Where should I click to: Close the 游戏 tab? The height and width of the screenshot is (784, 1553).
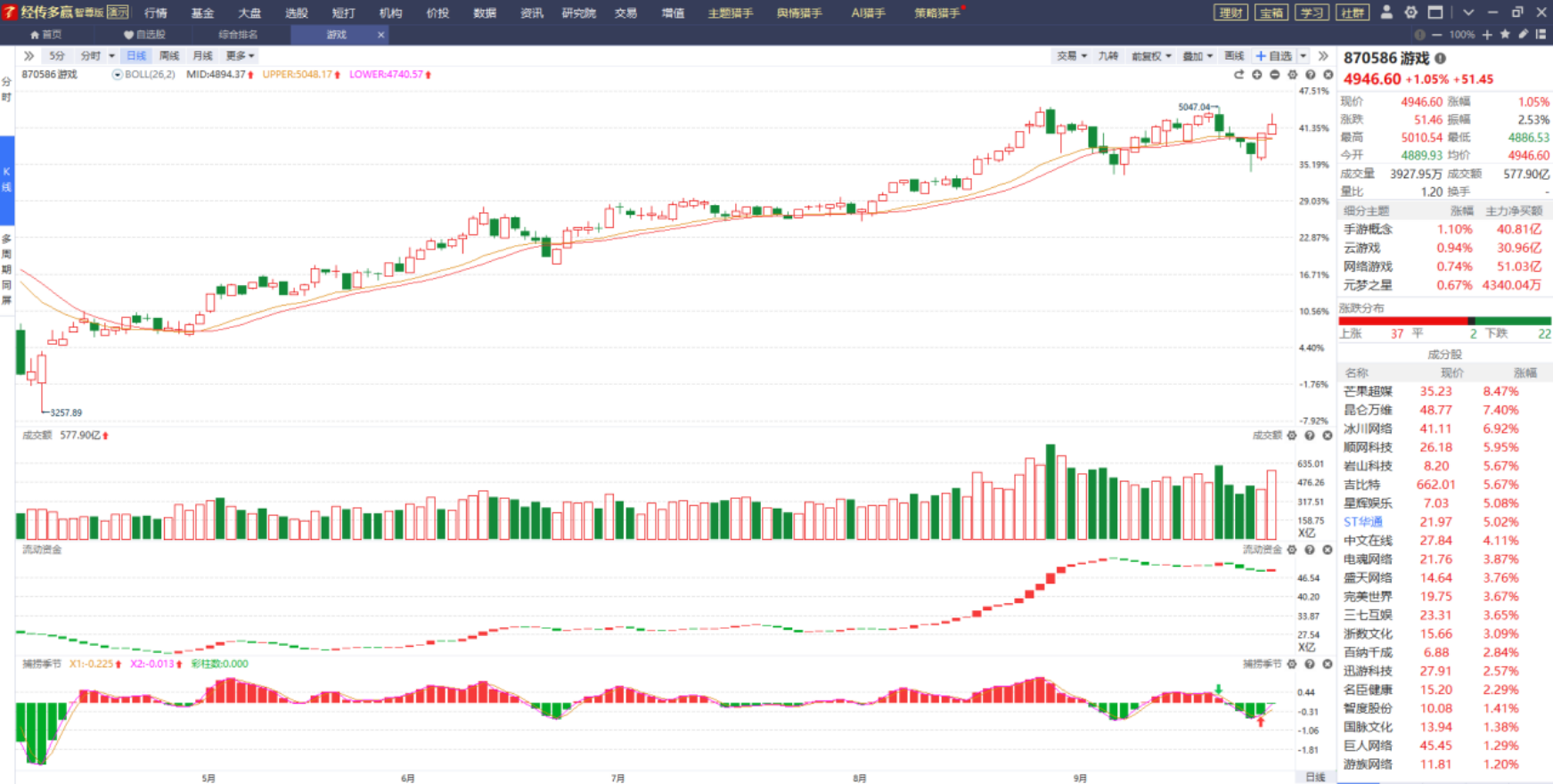381,35
